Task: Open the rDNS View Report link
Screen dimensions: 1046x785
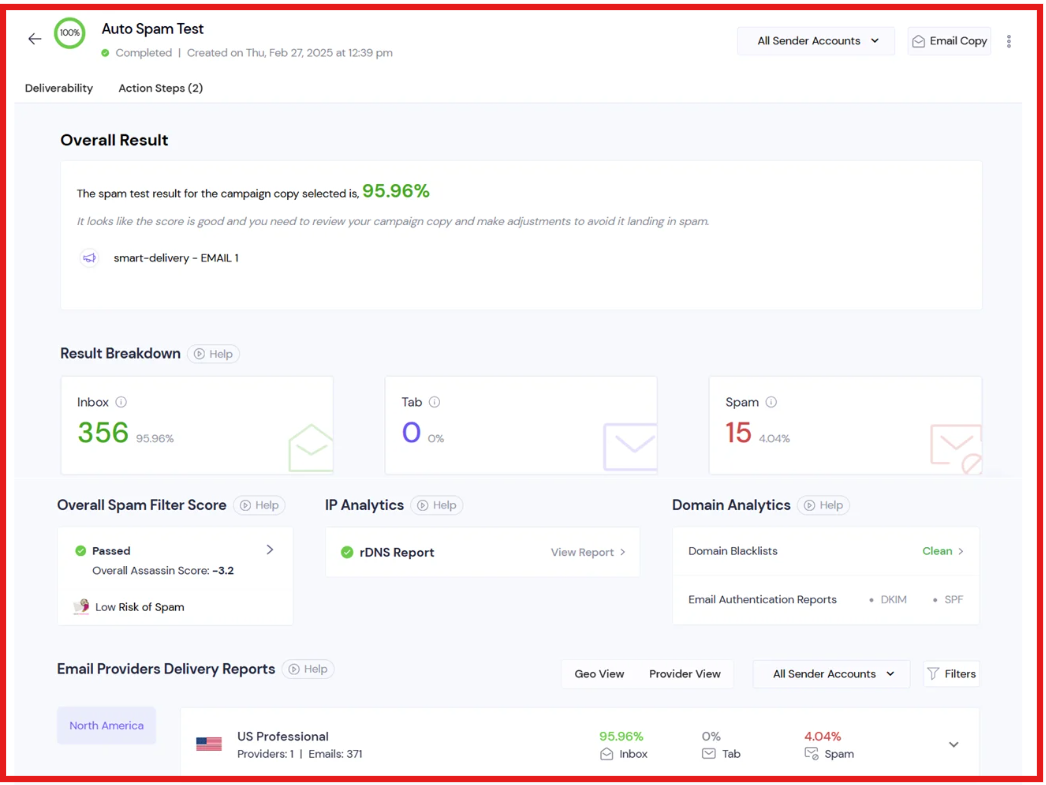Action: (x=588, y=552)
